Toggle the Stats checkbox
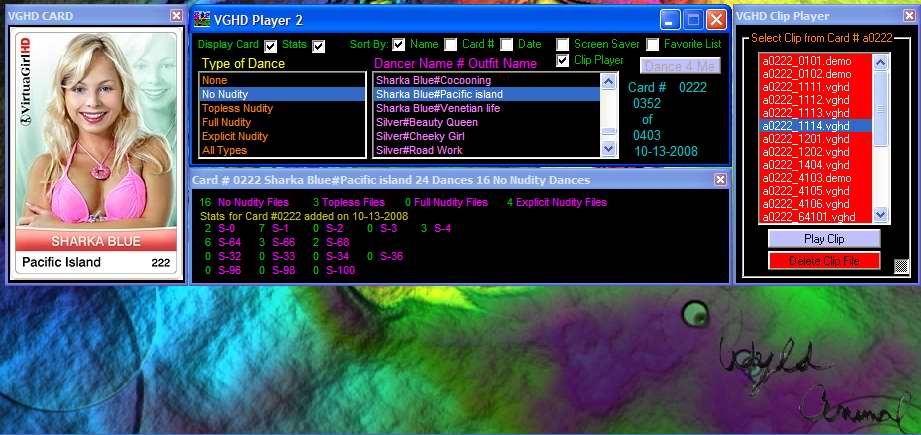Image resolution: width=921 pixels, height=435 pixels. point(318,46)
